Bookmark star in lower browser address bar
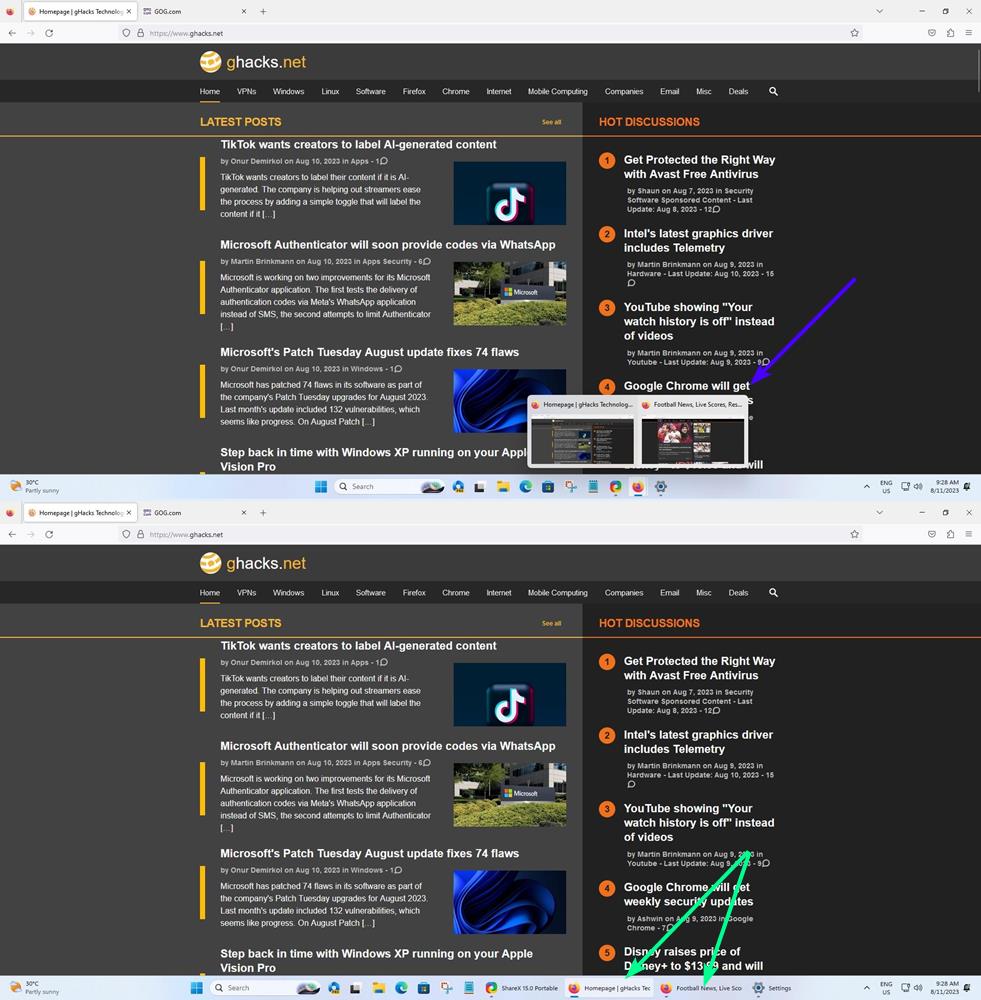This screenshot has width=981, height=1000. click(855, 534)
